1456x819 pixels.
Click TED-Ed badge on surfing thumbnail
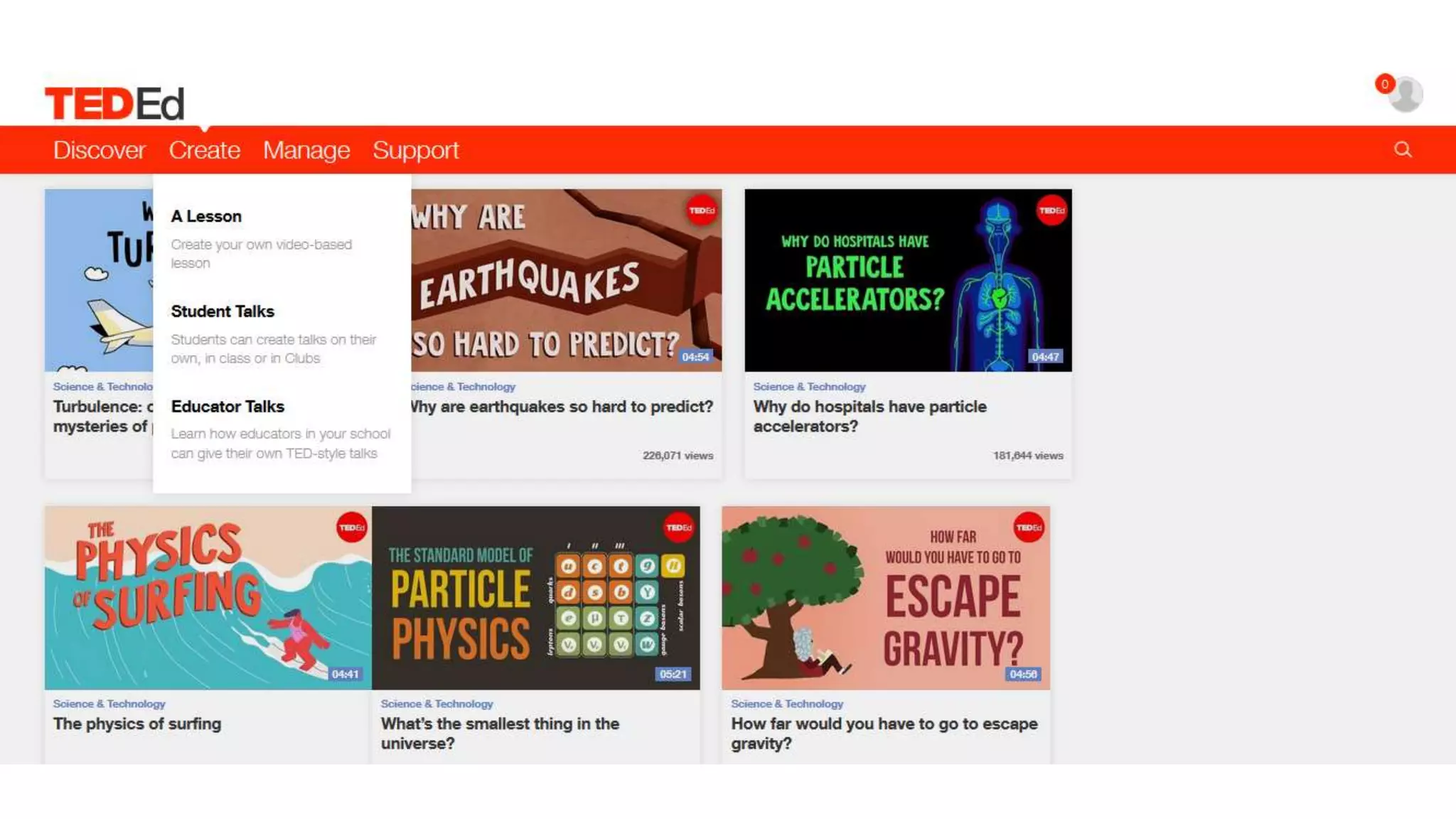tap(351, 528)
